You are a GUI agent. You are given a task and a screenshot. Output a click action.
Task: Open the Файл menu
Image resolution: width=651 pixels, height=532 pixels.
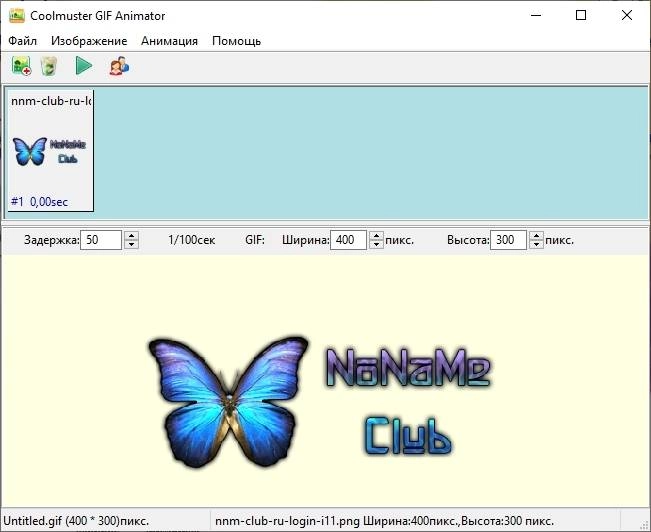click(22, 41)
